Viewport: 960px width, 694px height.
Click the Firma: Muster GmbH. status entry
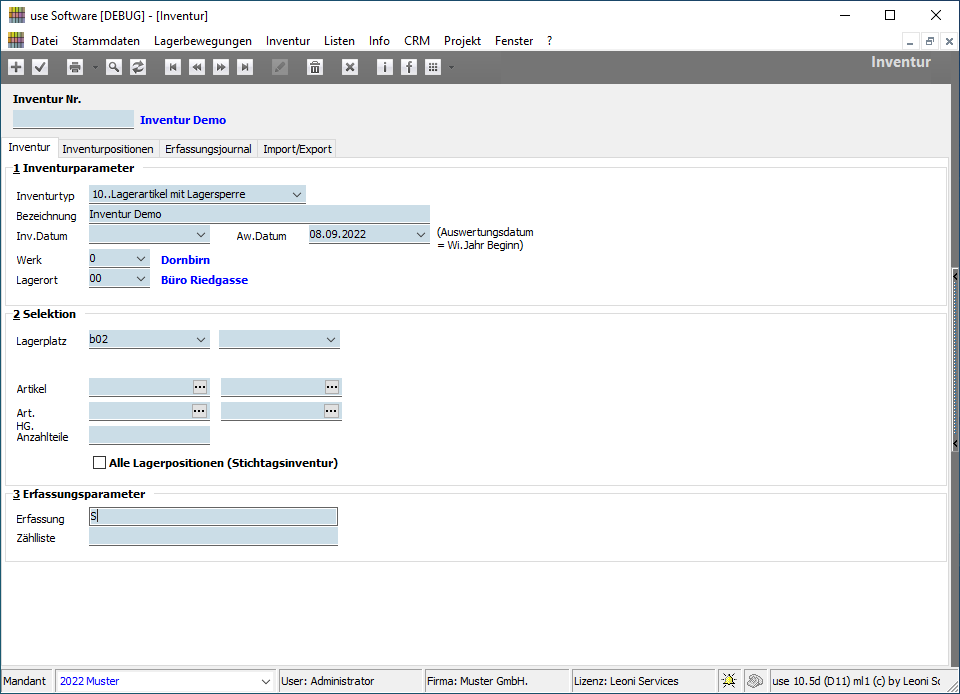[497, 681]
